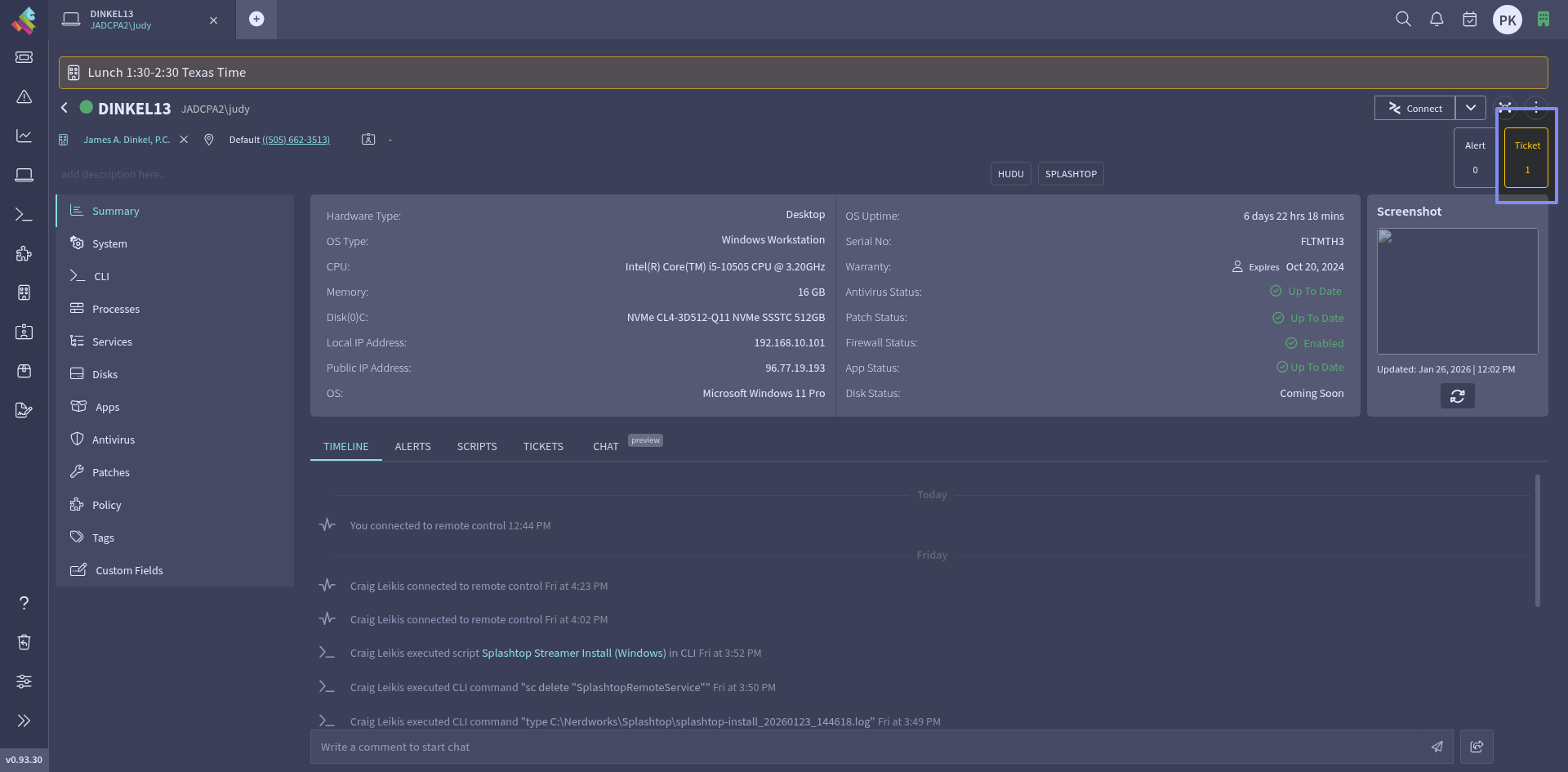1568x772 pixels.
Task: Switch to the SCRIPTS tab
Action: (x=477, y=447)
